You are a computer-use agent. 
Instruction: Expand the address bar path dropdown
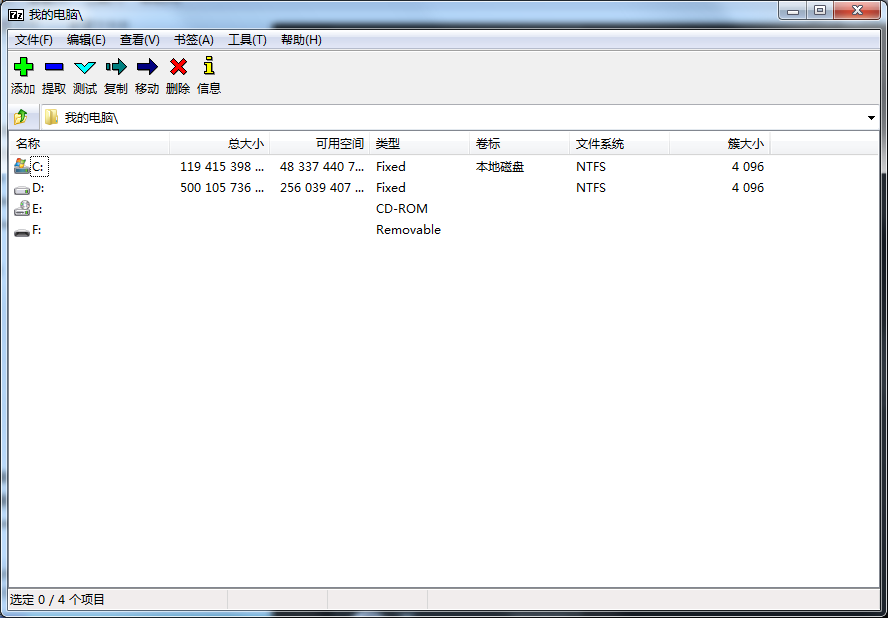871,118
